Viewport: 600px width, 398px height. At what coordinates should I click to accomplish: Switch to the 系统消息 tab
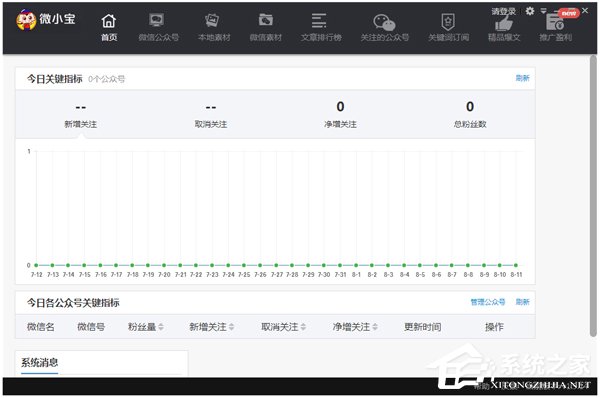pos(39,362)
